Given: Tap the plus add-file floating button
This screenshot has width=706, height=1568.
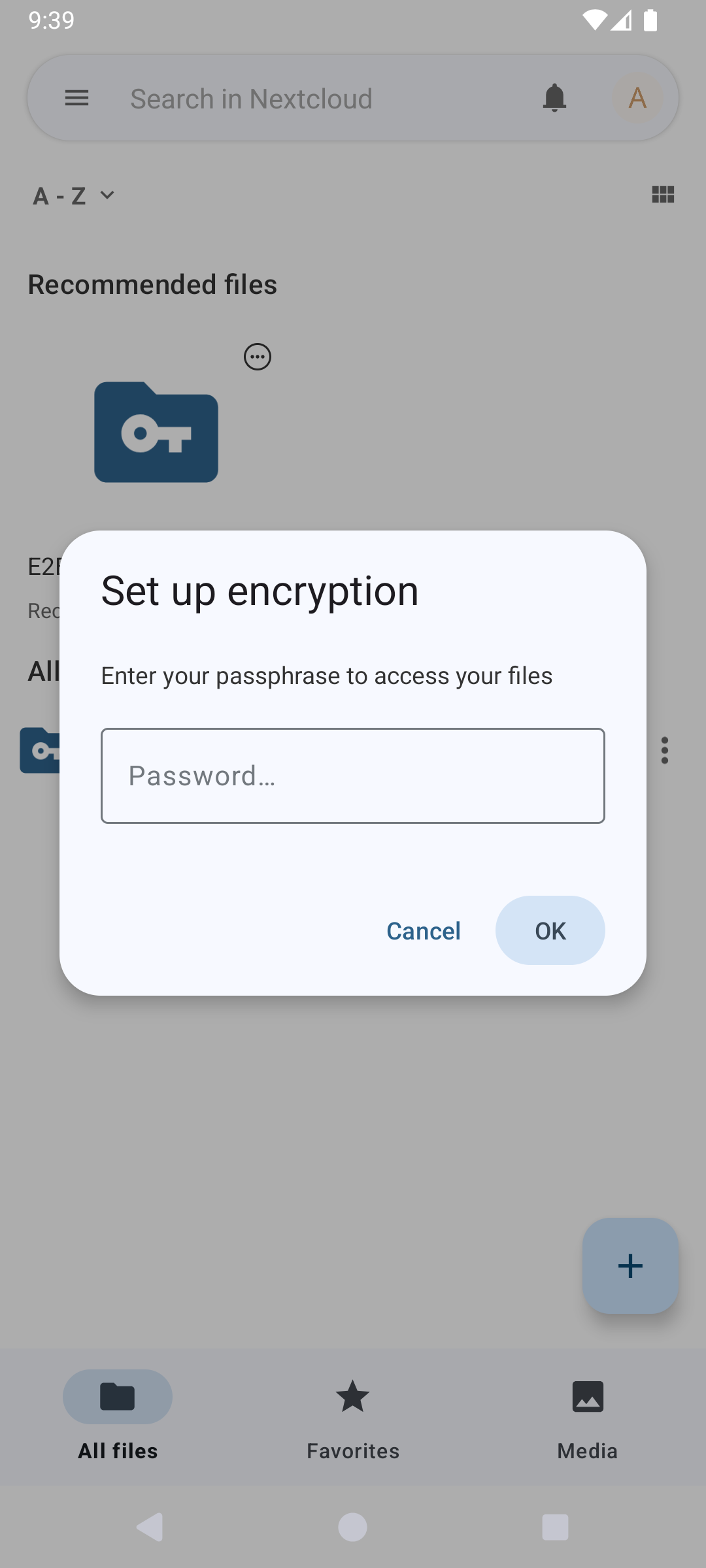Looking at the screenshot, I should pos(630,1266).
